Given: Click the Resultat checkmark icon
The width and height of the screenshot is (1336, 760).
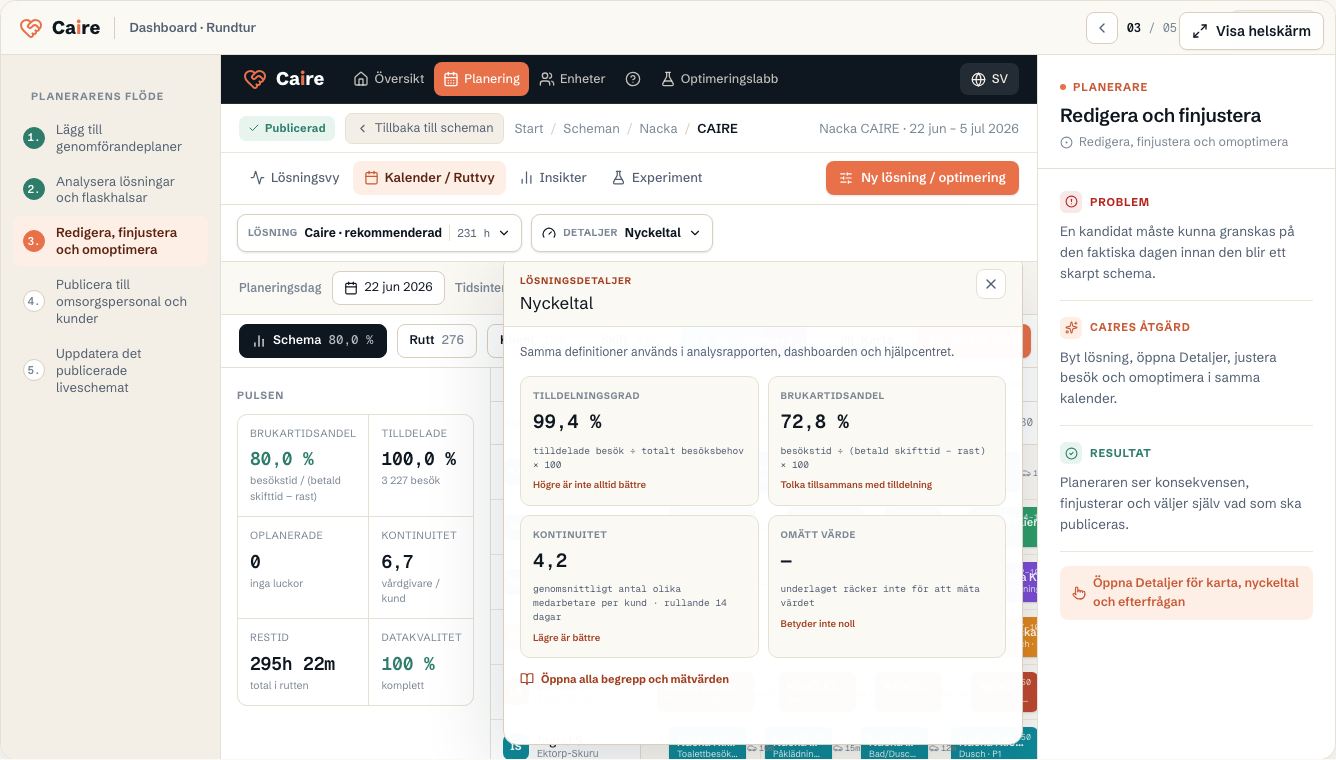Looking at the screenshot, I should click(x=1071, y=453).
